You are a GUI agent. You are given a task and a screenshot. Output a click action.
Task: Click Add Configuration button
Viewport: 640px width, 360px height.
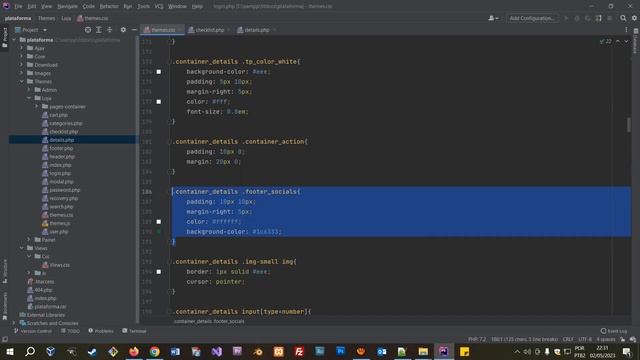[x=532, y=18]
